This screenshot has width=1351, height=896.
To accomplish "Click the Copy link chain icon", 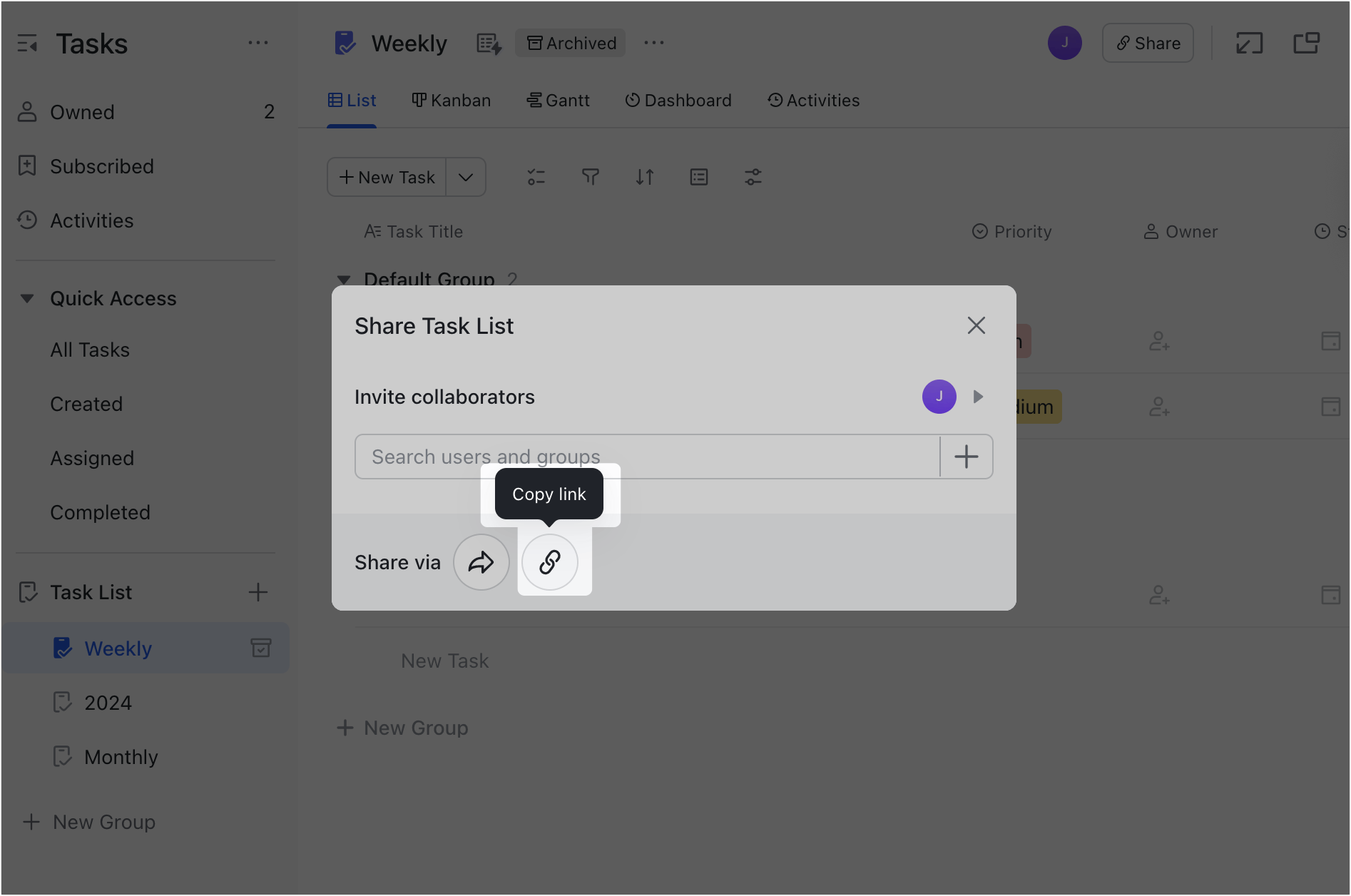I will tap(549, 562).
